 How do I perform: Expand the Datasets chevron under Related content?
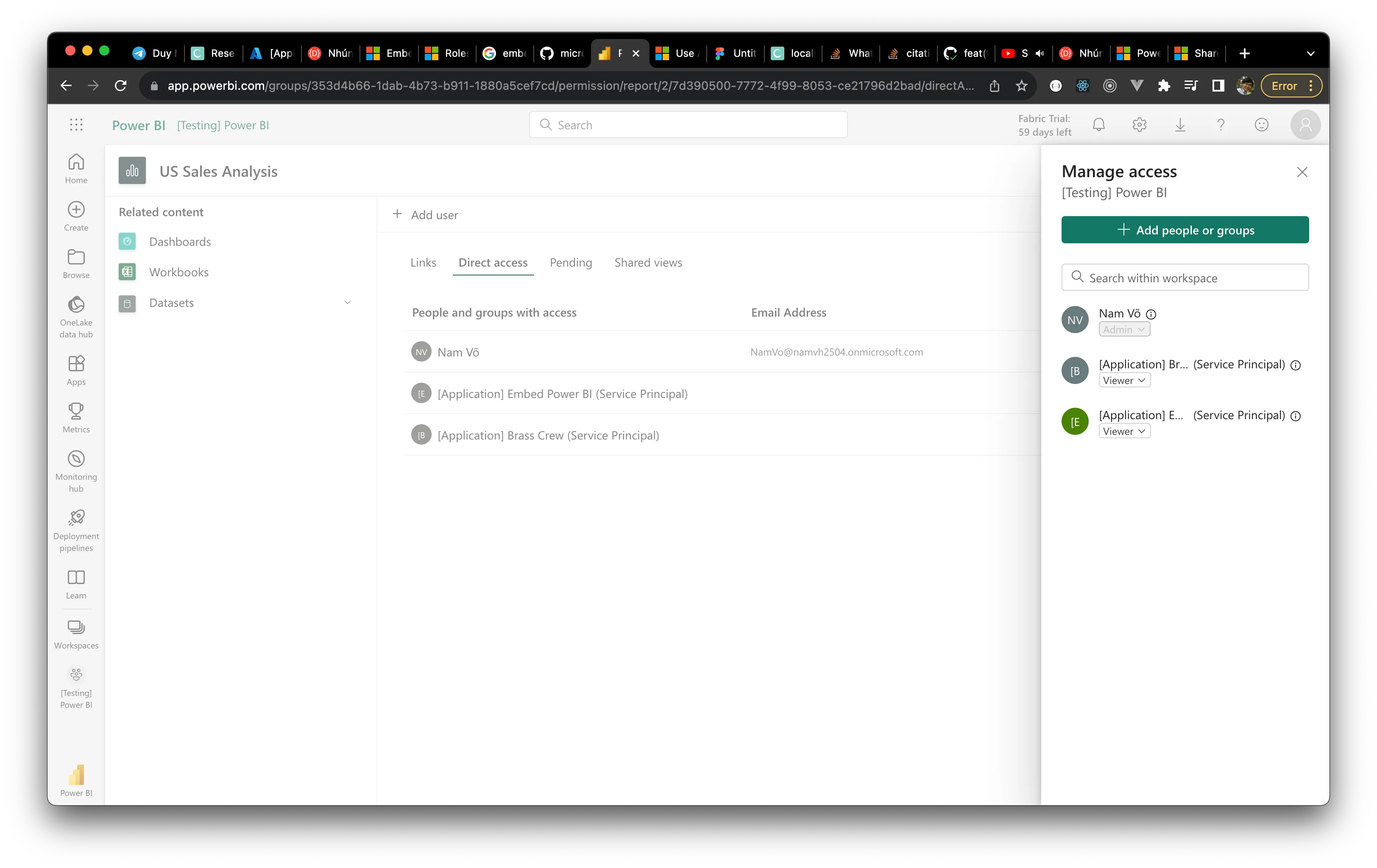(x=348, y=302)
